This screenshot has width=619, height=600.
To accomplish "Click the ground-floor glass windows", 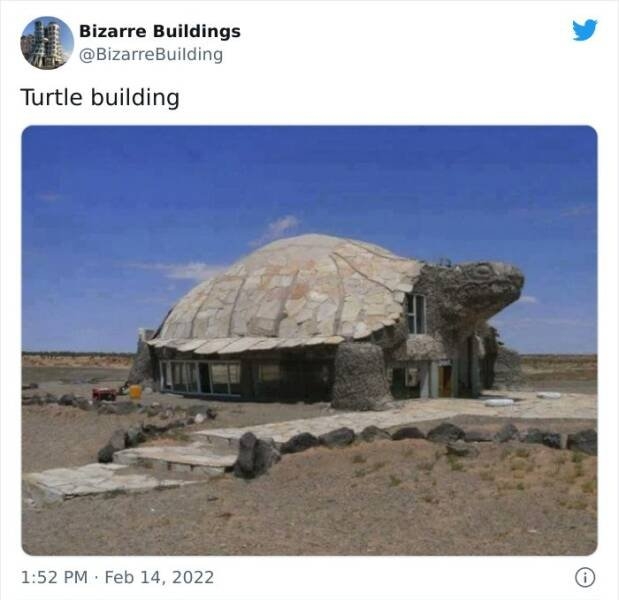I will tap(201, 377).
